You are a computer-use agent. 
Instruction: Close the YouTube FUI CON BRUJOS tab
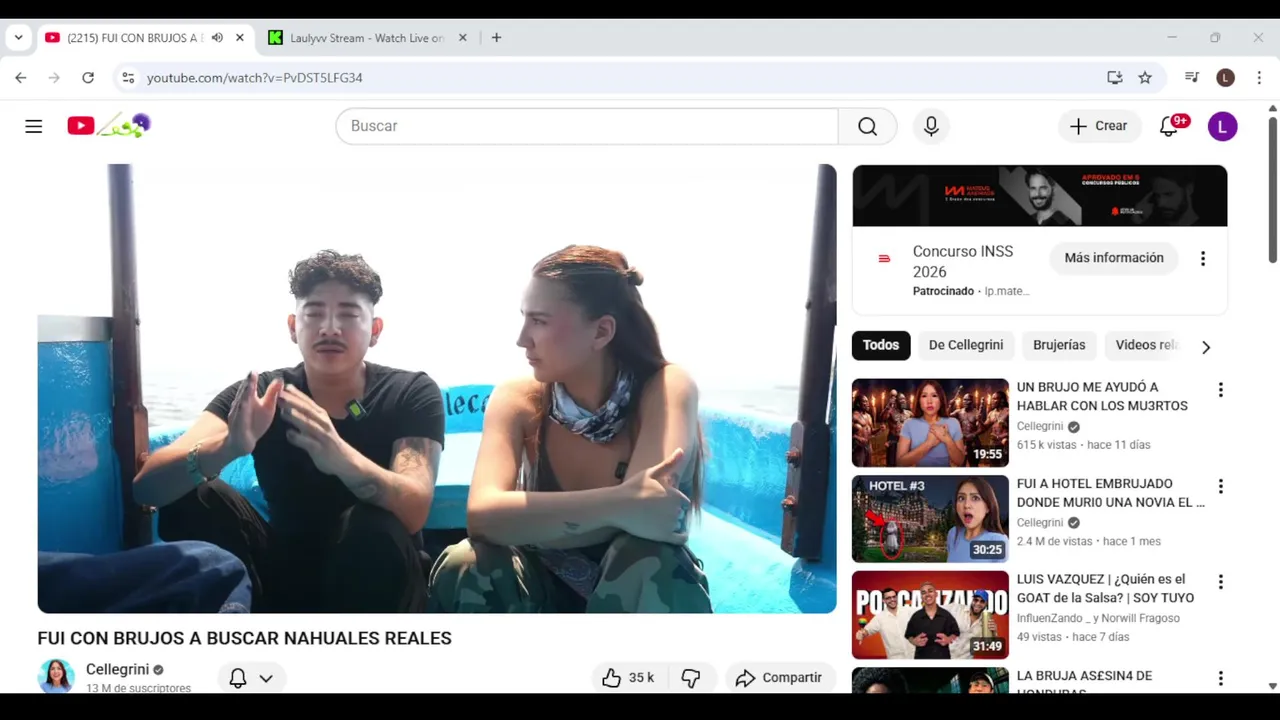(240, 38)
